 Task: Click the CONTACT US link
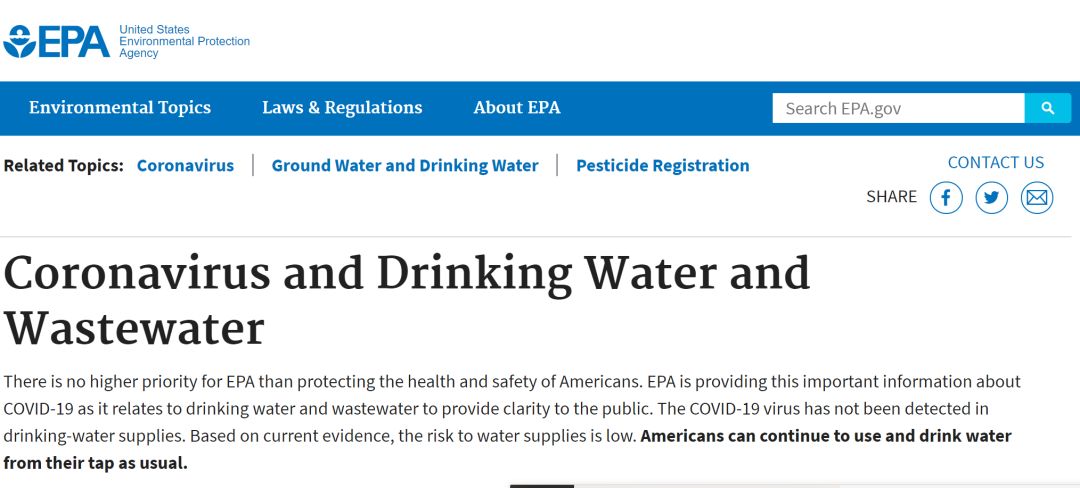pos(995,162)
